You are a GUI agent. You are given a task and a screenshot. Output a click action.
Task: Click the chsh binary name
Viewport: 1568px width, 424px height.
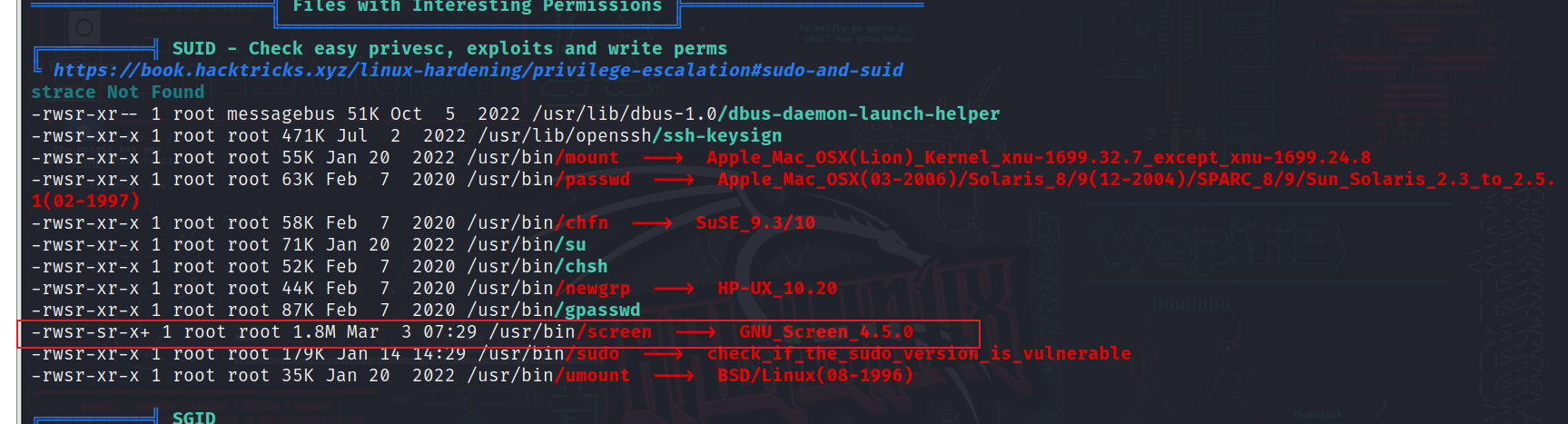coord(587,266)
